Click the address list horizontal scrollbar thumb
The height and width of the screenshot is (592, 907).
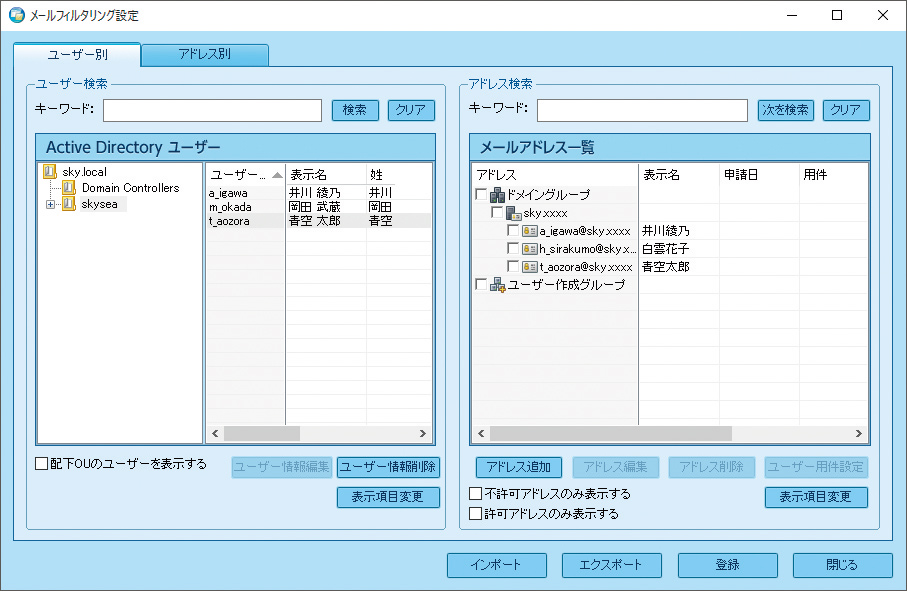(611, 433)
